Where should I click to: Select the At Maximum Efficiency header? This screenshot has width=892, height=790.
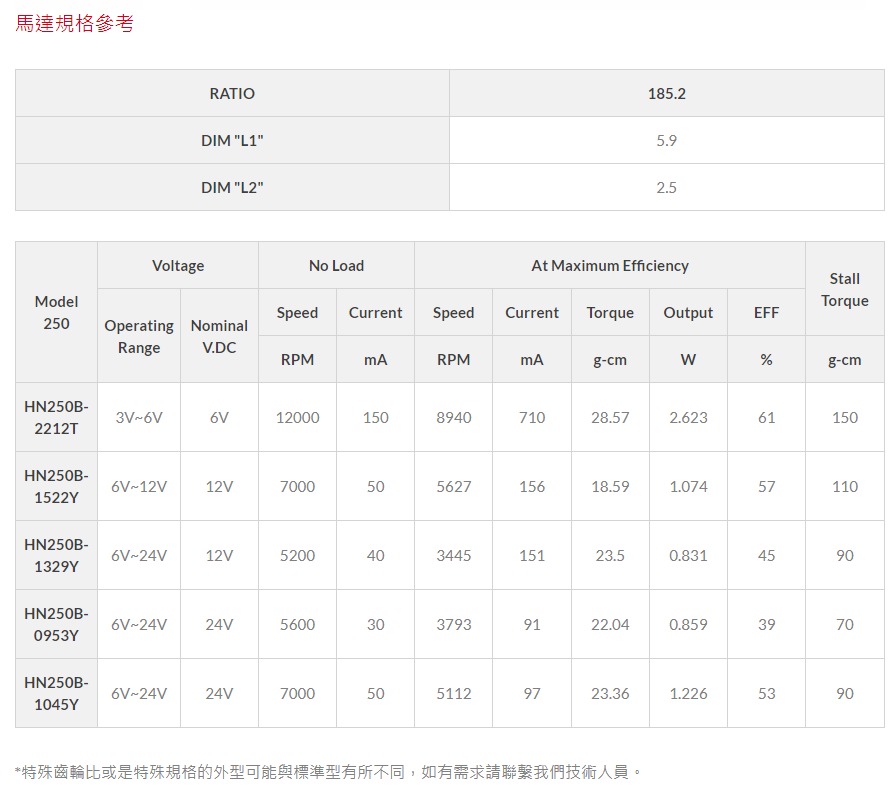click(x=609, y=265)
